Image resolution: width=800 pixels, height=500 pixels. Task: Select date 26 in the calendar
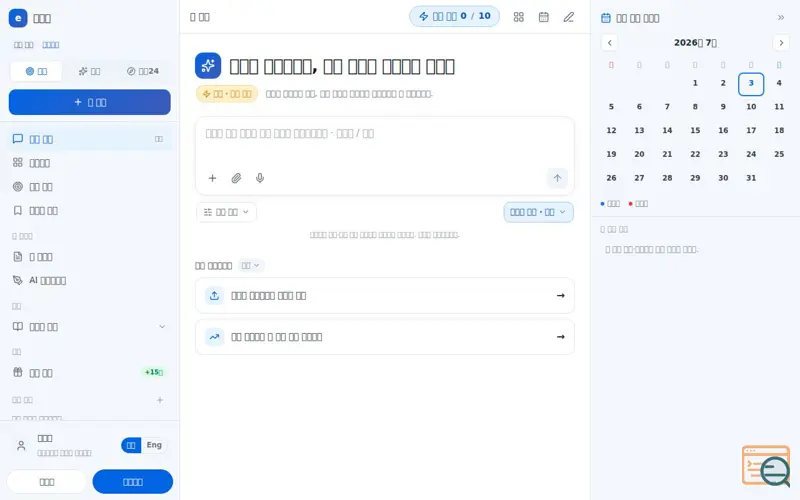(611, 178)
